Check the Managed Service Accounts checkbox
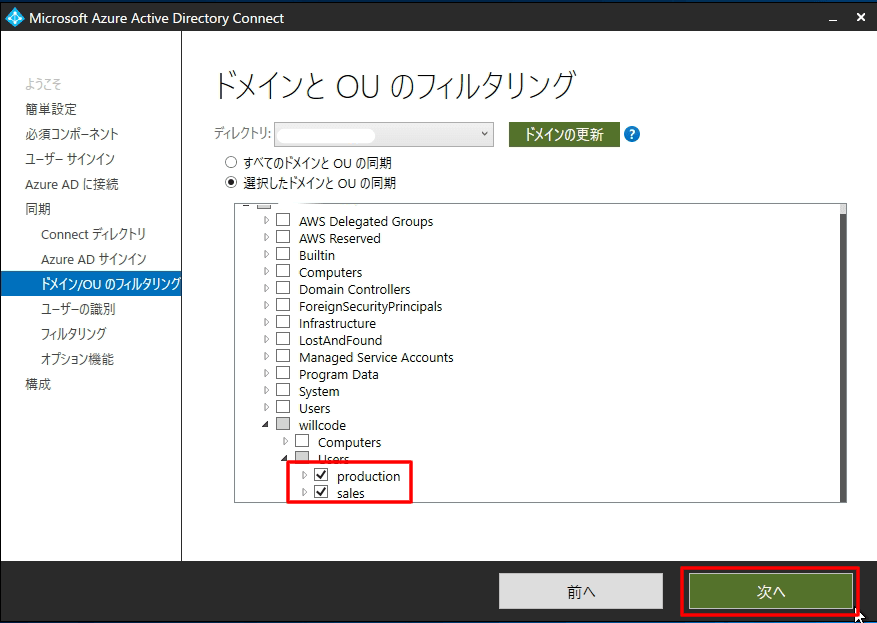Image resolution: width=877 pixels, height=623 pixels. pyautogui.click(x=283, y=356)
